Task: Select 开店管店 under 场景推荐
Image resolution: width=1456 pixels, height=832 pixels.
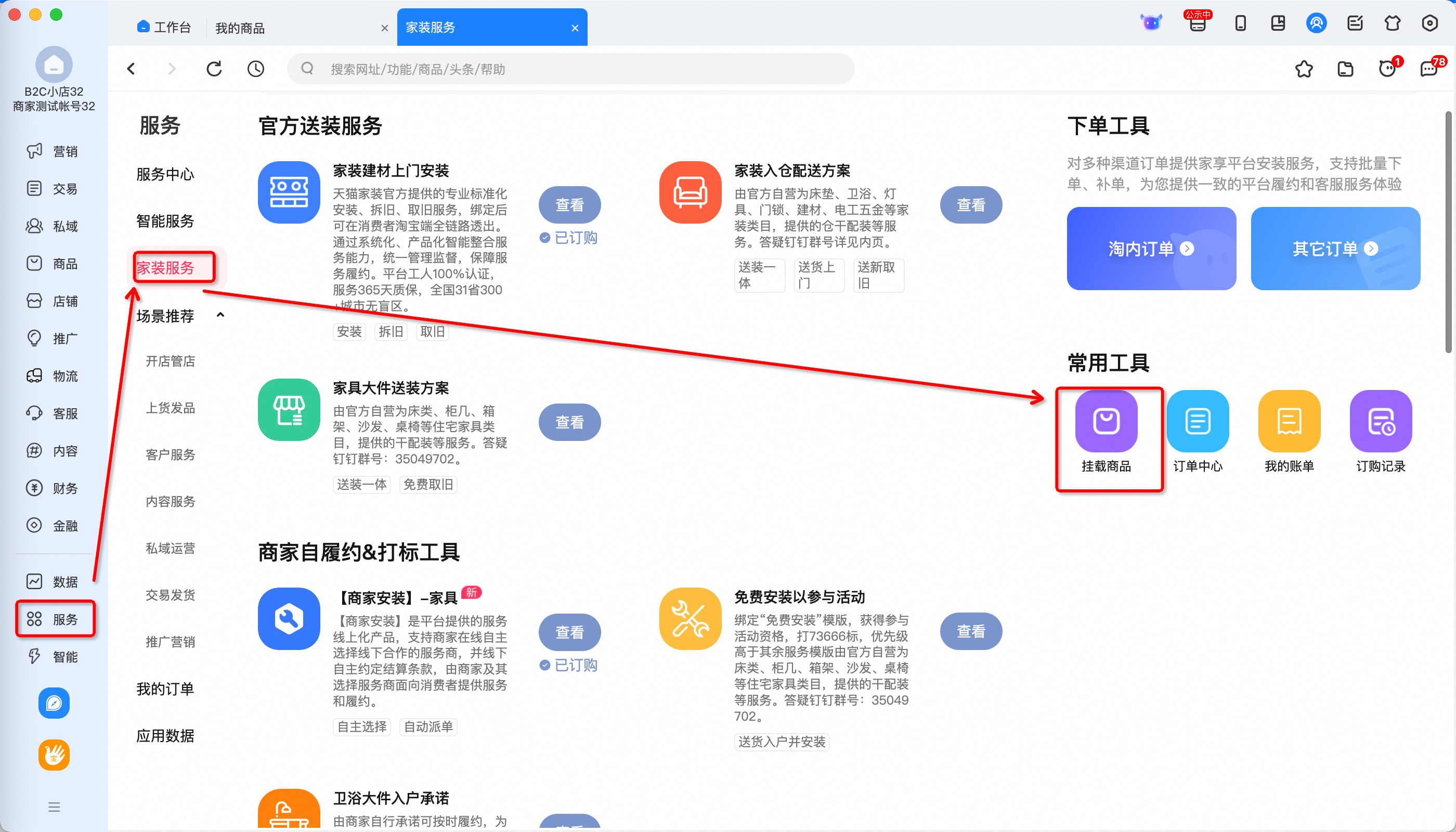Action: [170, 361]
